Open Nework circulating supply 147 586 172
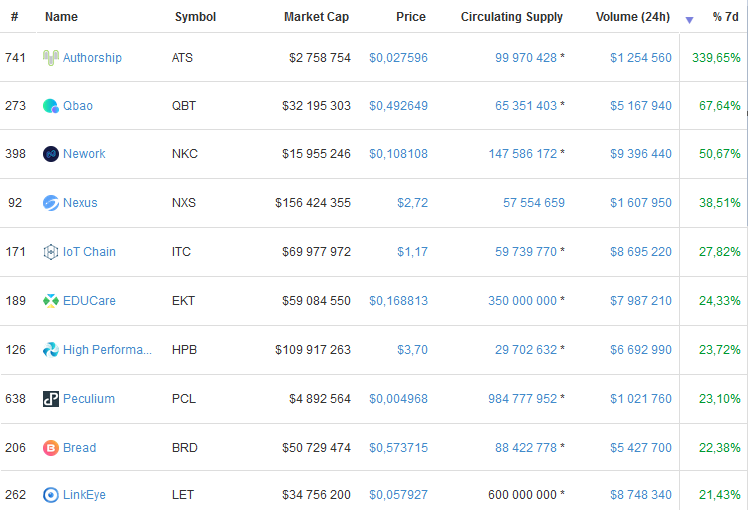Viewport: 748px width, 510px height. point(522,154)
